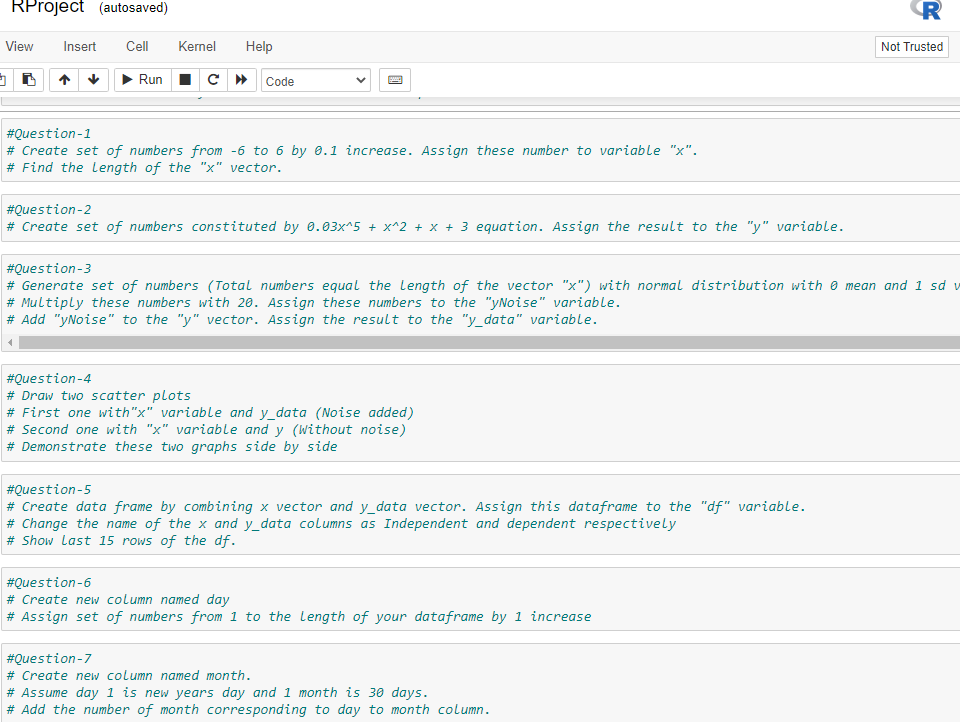Open the cell type dropdown showing Code
960x722 pixels.
[315, 80]
